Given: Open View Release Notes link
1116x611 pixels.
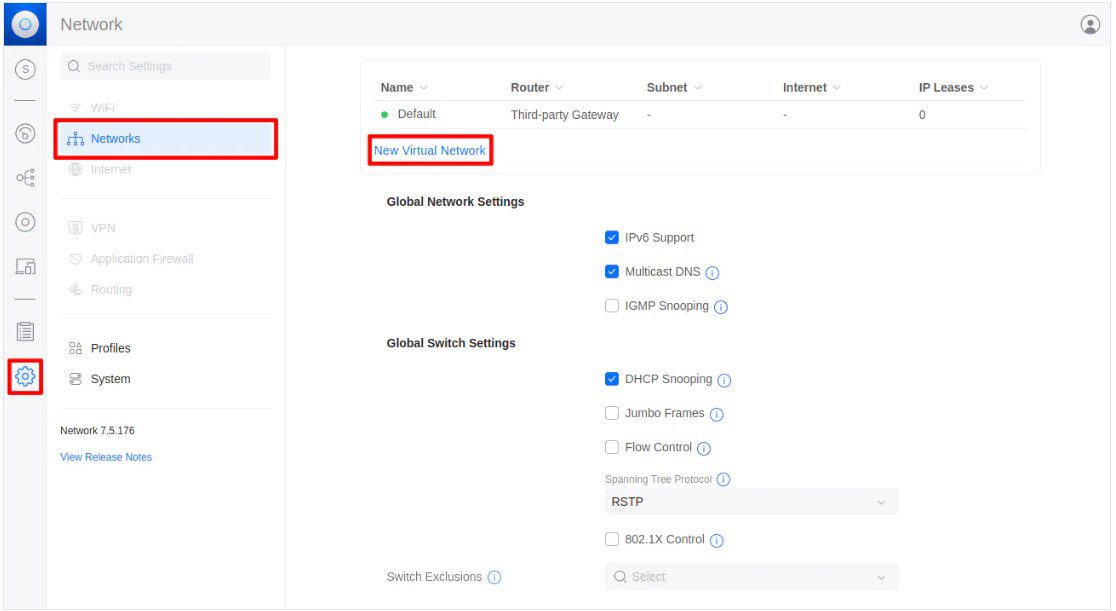Looking at the screenshot, I should point(106,457).
